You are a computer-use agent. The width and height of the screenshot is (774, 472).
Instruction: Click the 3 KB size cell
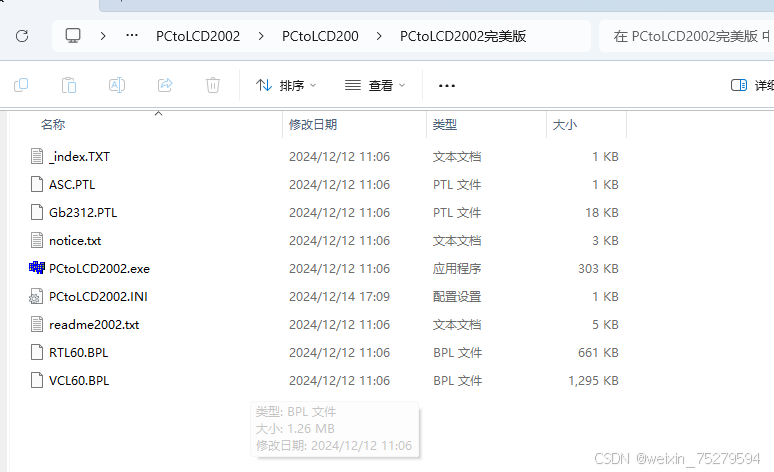pyautogui.click(x=605, y=240)
